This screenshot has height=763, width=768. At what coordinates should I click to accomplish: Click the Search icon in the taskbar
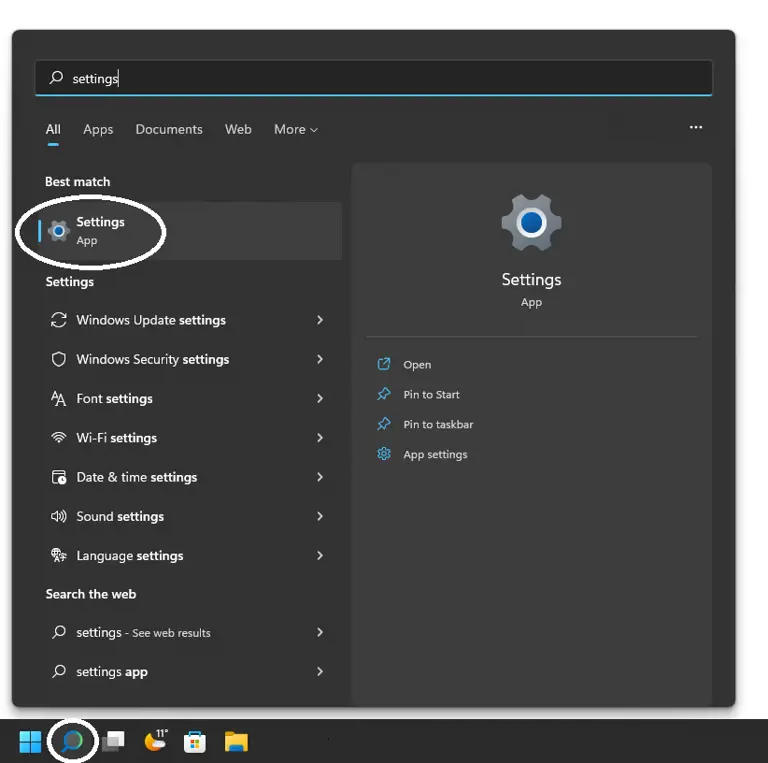pyautogui.click(x=72, y=742)
